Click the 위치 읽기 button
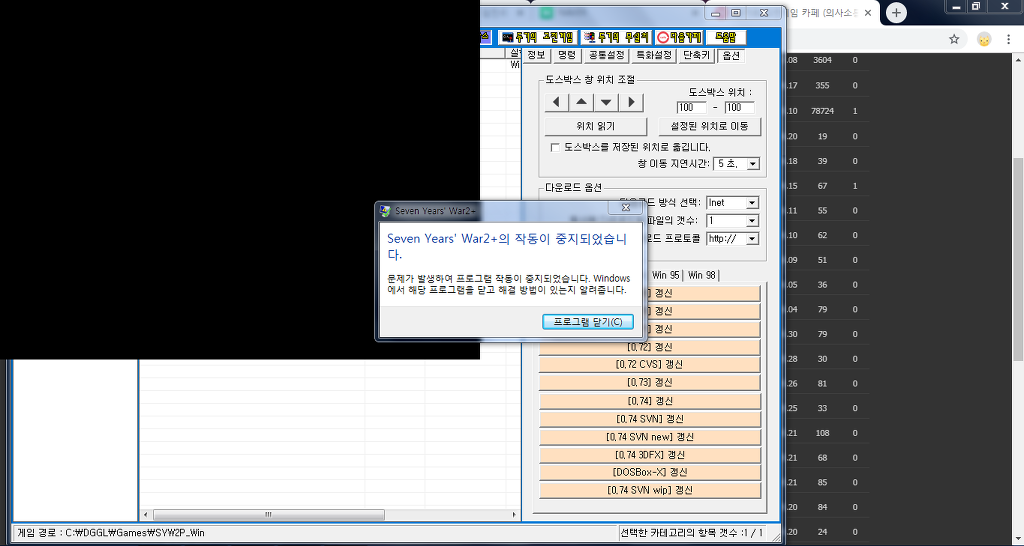Screen dimensions: 1024x546 [x=596, y=126]
